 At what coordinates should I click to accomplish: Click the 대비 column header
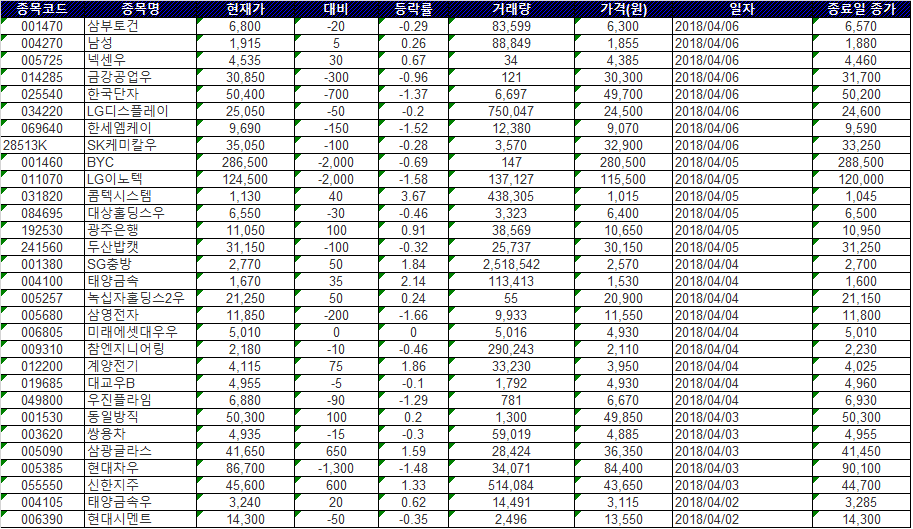point(336,9)
